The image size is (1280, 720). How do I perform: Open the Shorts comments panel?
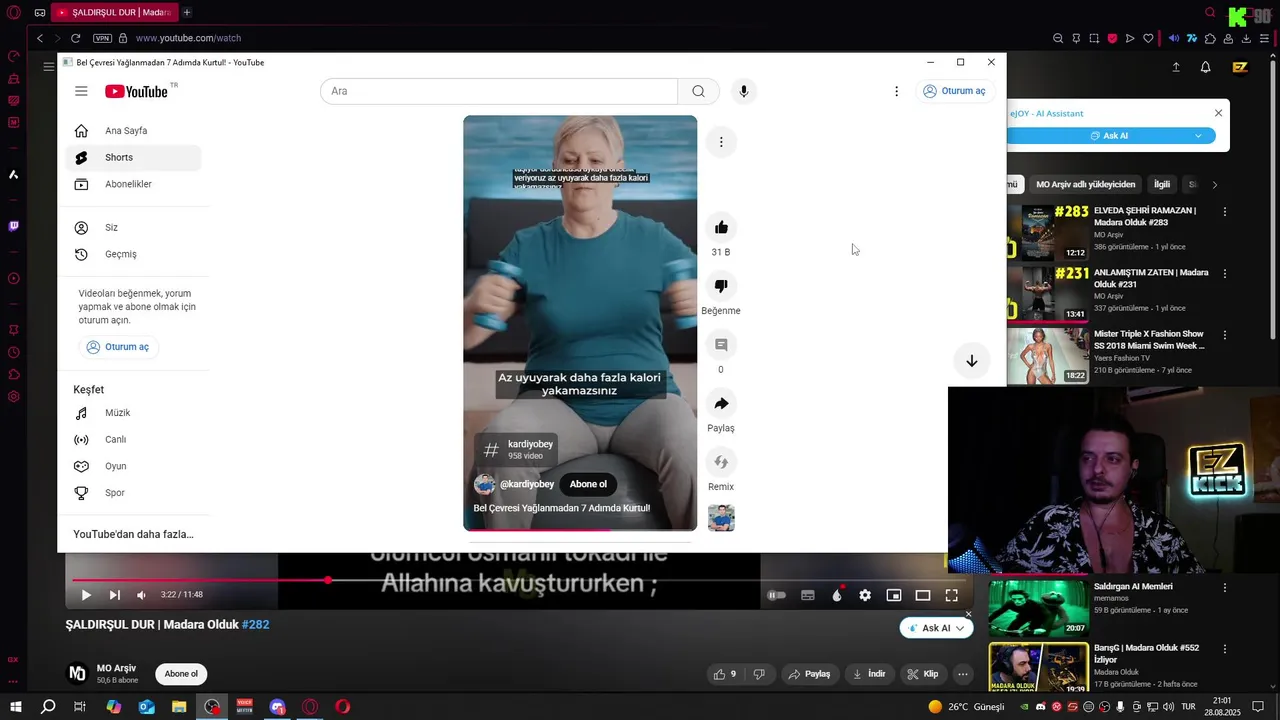click(721, 345)
